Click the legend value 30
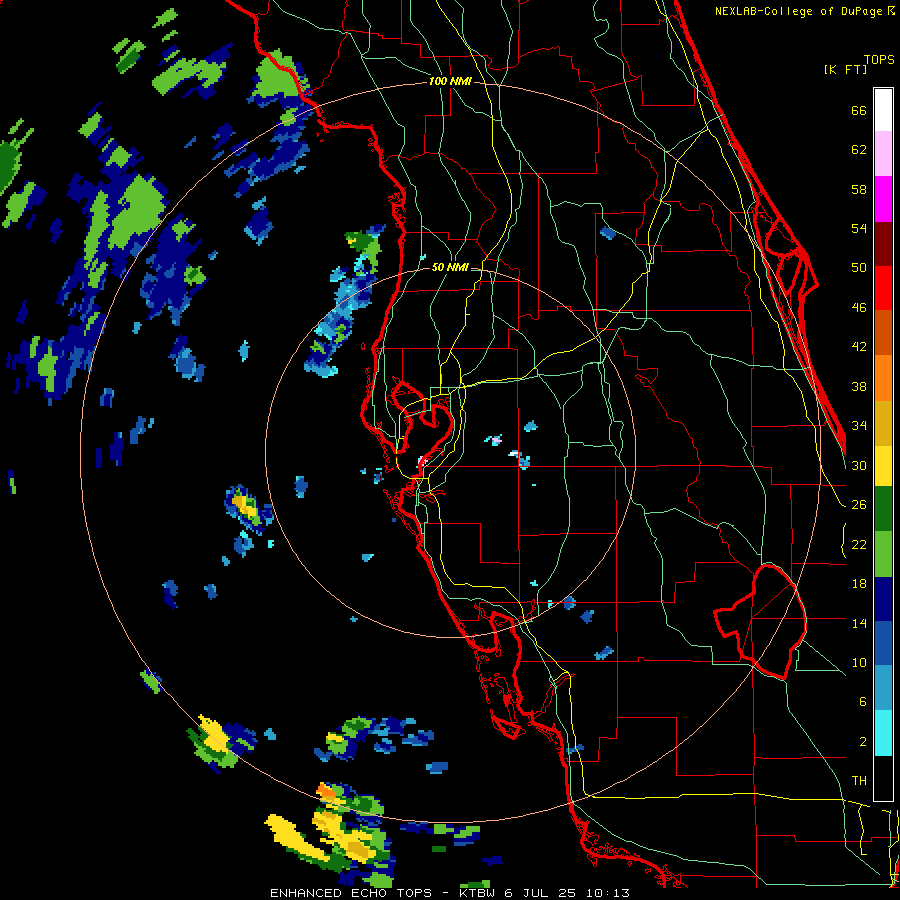The height and width of the screenshot is (900, 900). 859,465
